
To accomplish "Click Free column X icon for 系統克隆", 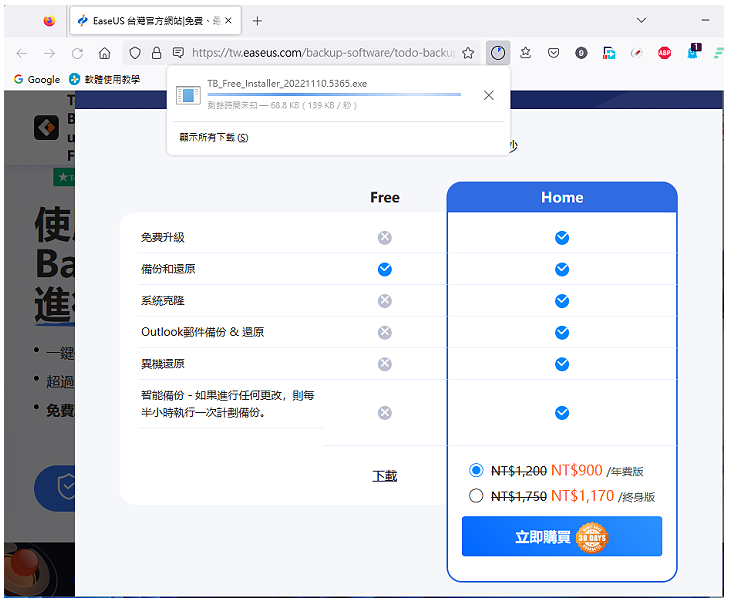I will click(385, 301).
